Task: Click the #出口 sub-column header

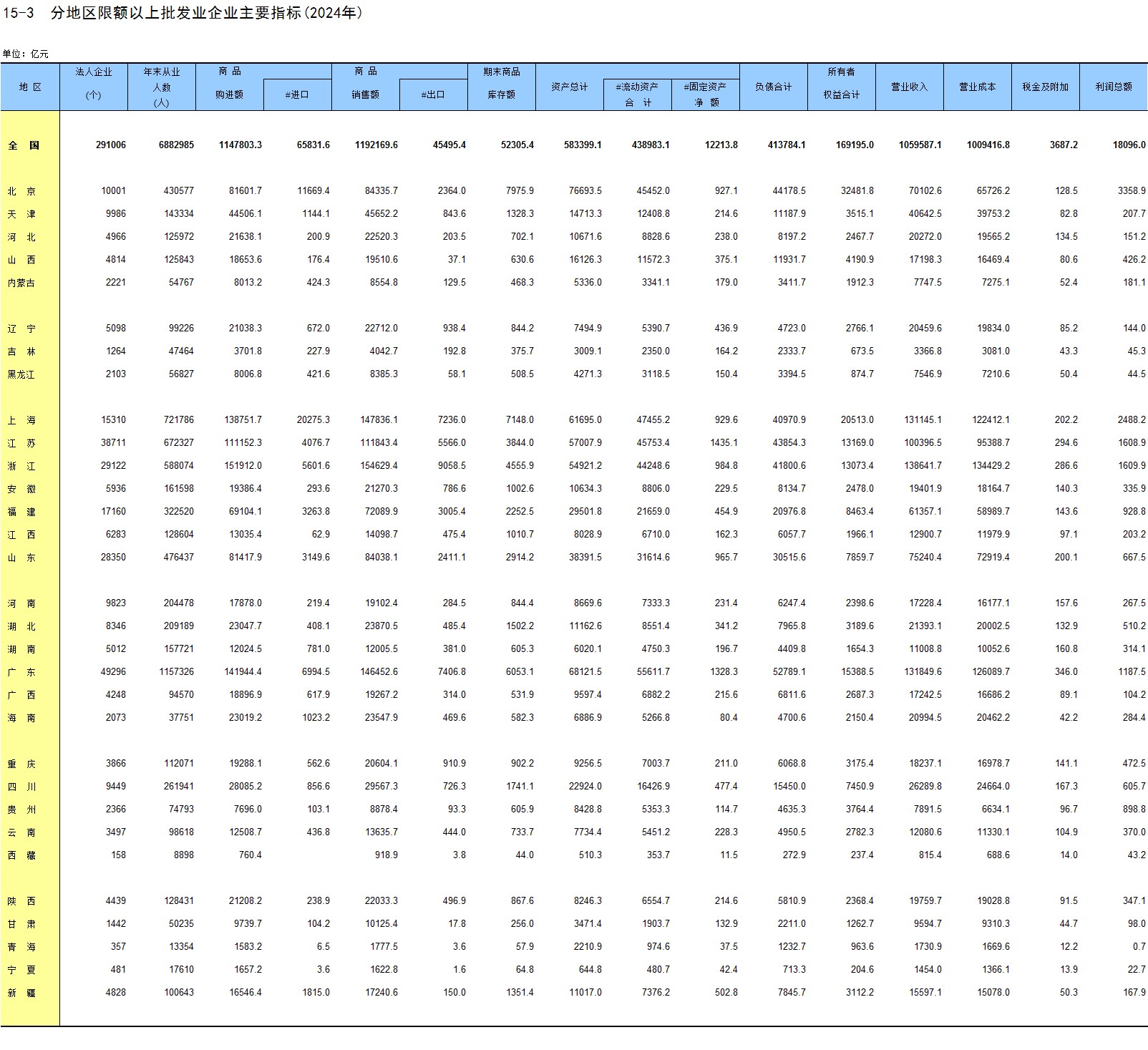Action: (x=433, y=94)
